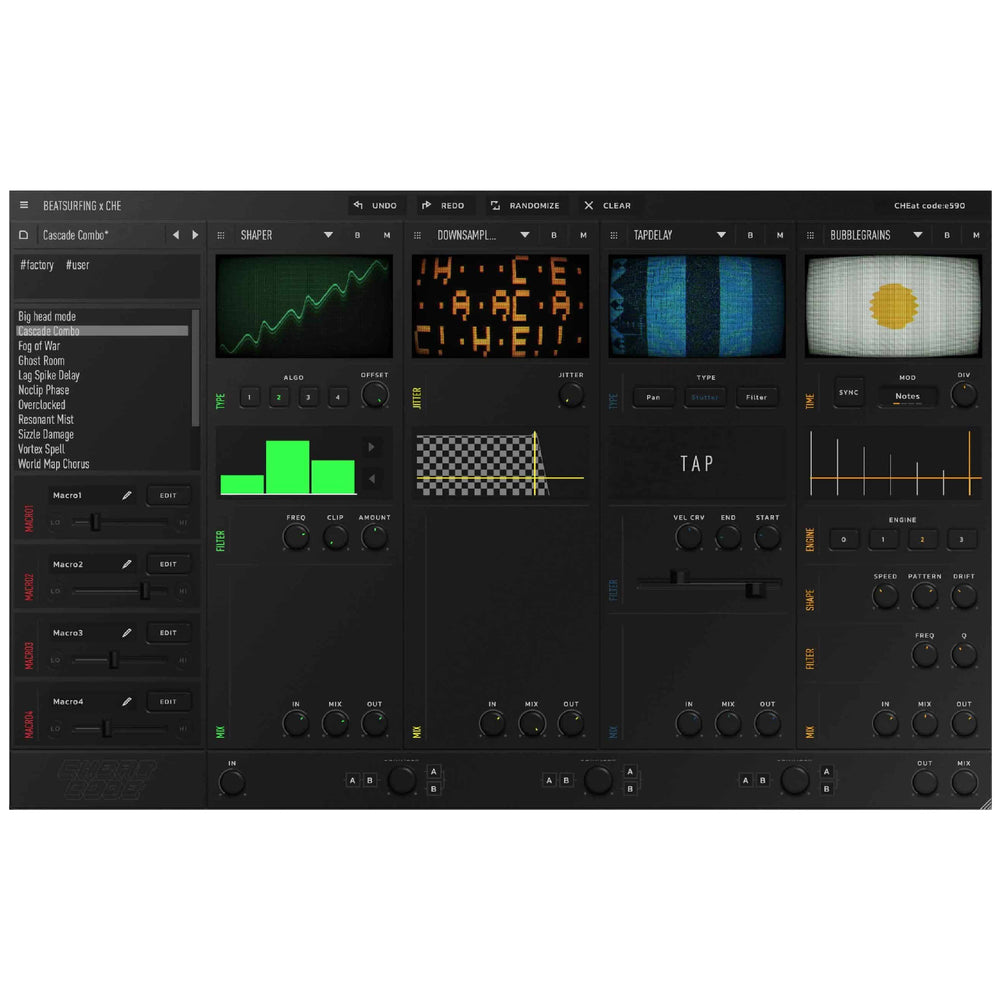The image size is (1000, 1000).
Task: Open the DOWNSAMPLER effect selector dropdown
Action: (525, 235)
